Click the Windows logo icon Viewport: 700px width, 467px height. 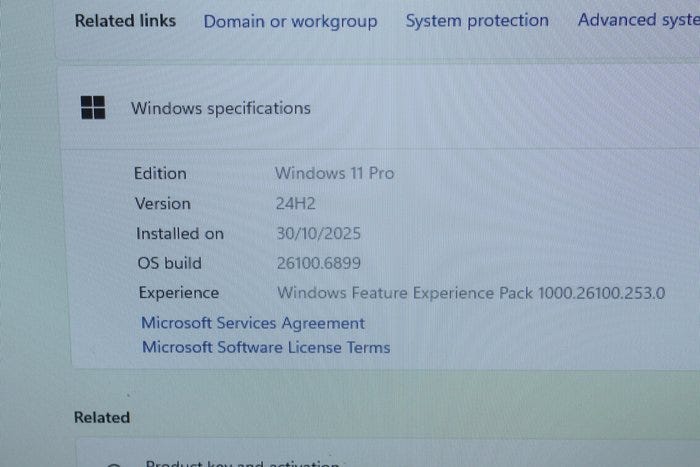pos(93,108)
